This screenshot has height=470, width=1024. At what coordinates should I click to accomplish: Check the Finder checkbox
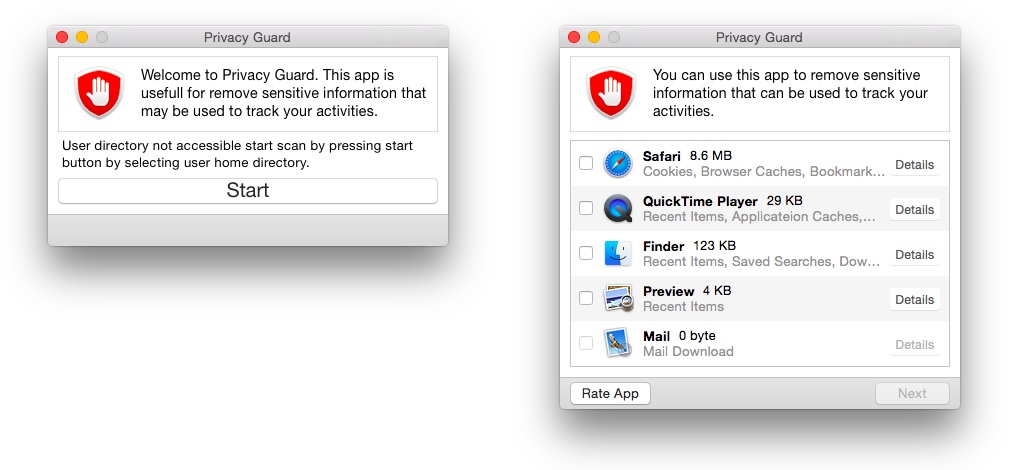point(586,254)
